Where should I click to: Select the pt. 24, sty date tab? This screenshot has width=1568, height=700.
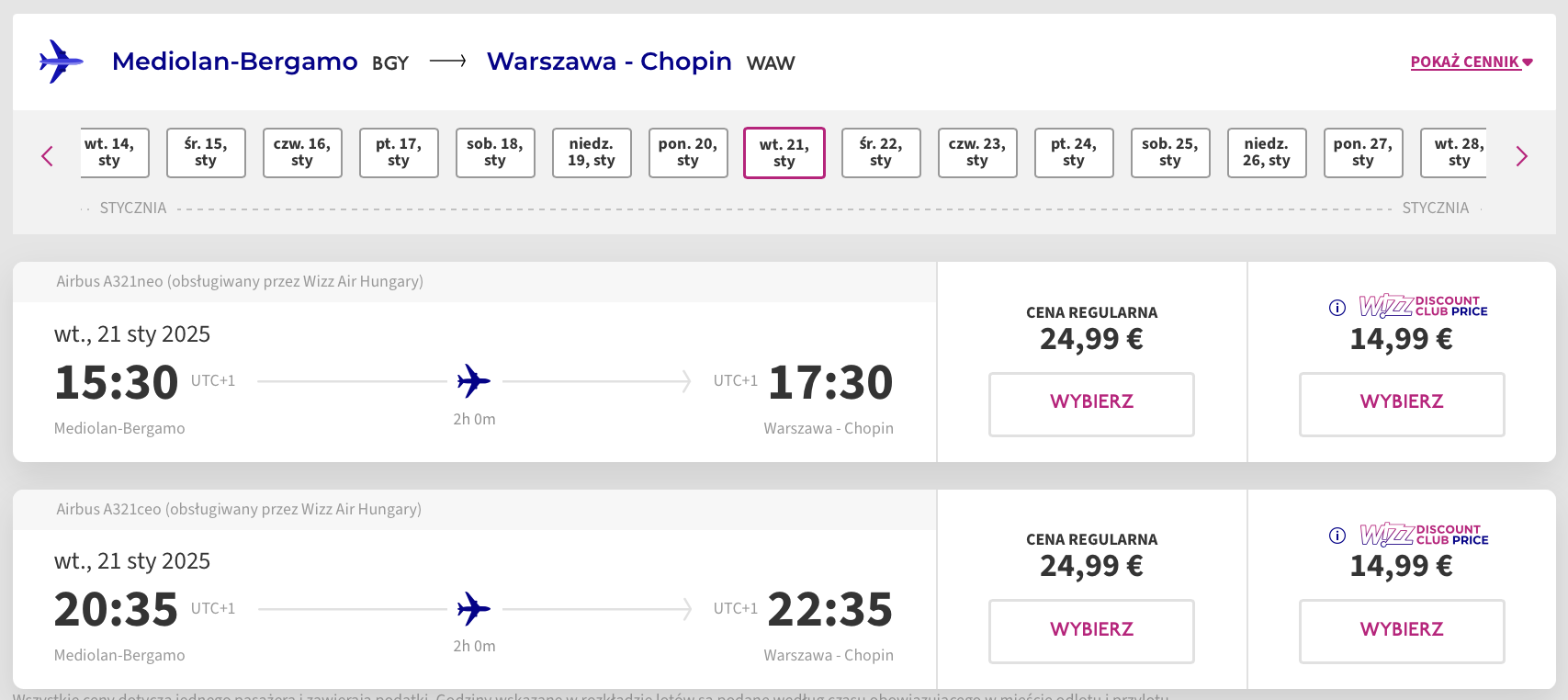1074,152
